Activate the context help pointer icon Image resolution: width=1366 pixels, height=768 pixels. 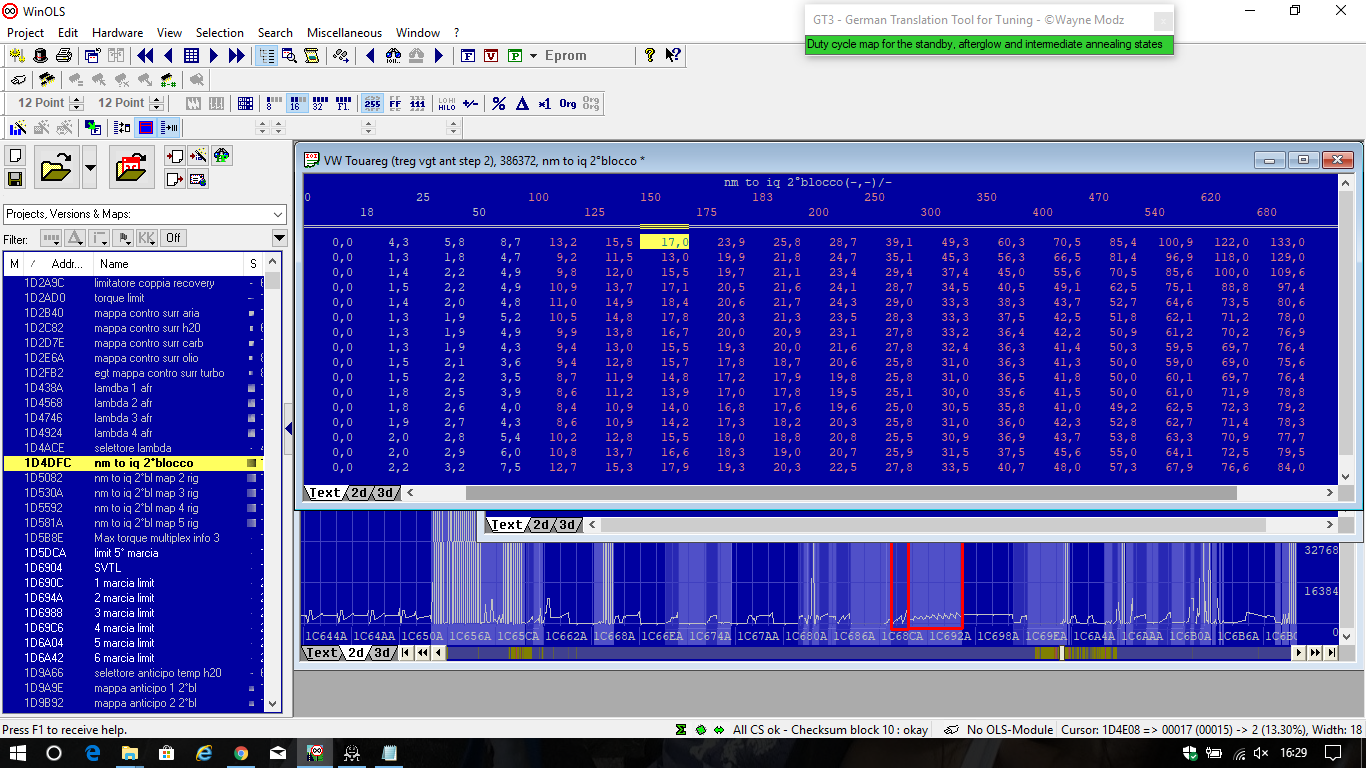(673, 55)
